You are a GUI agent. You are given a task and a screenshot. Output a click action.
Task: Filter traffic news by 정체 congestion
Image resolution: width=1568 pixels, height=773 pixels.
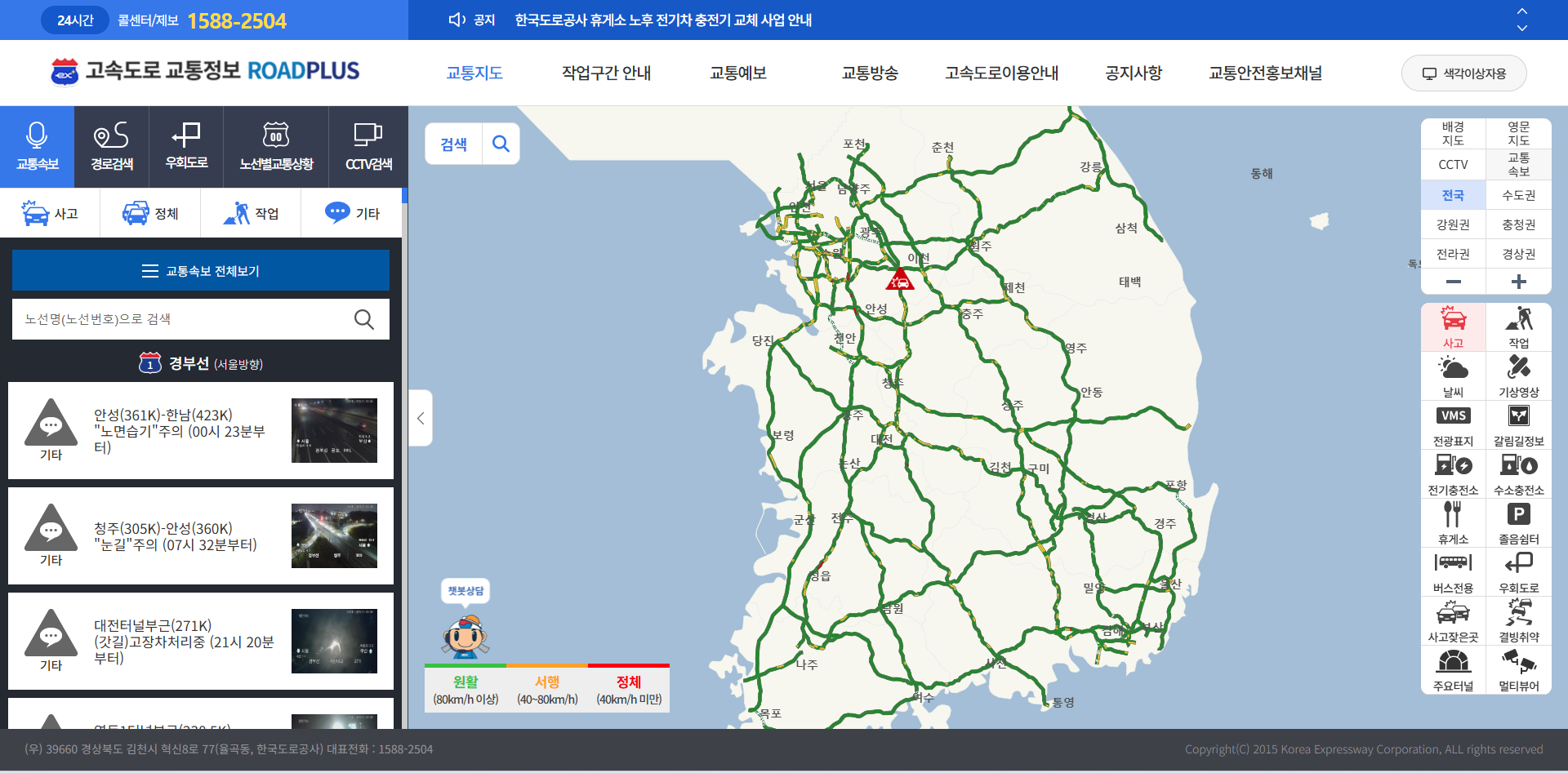click(x=150, y=213)
